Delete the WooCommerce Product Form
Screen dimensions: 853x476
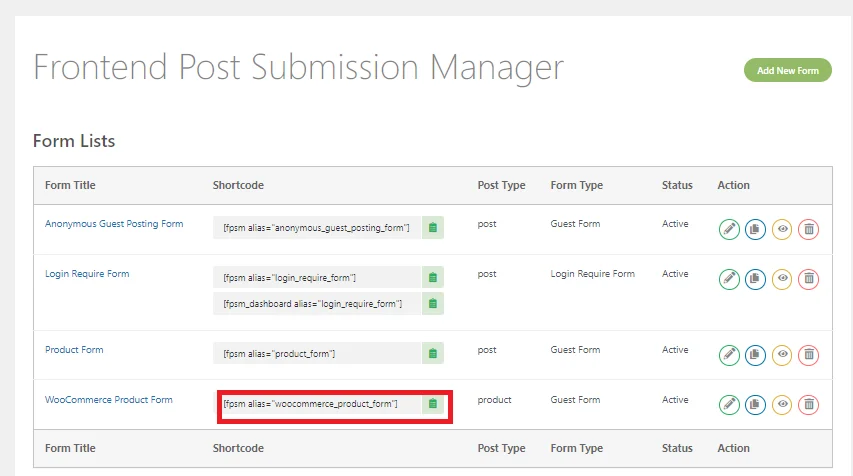coord(809,405)
